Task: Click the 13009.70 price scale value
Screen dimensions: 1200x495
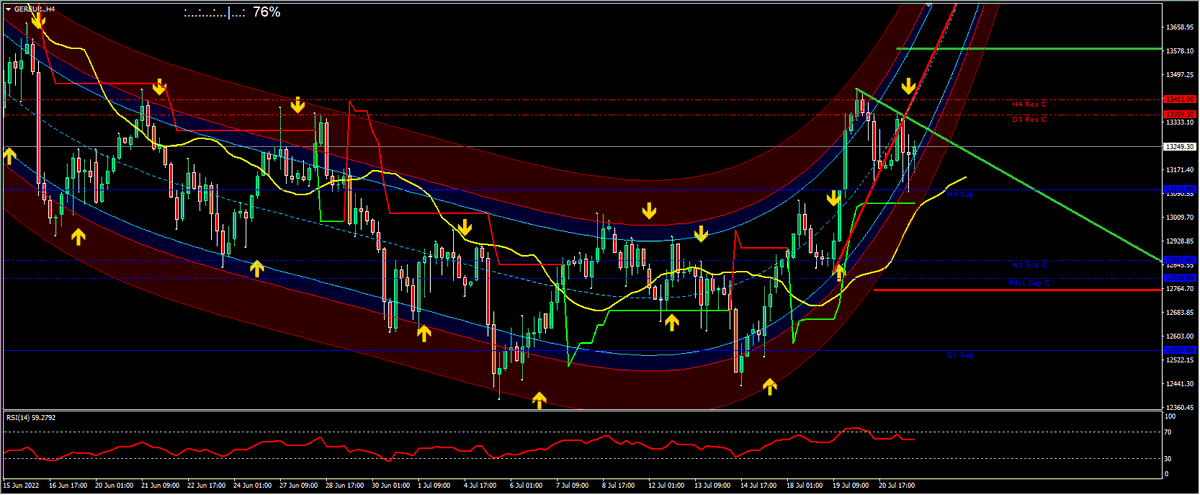Action: point(1180,217)
